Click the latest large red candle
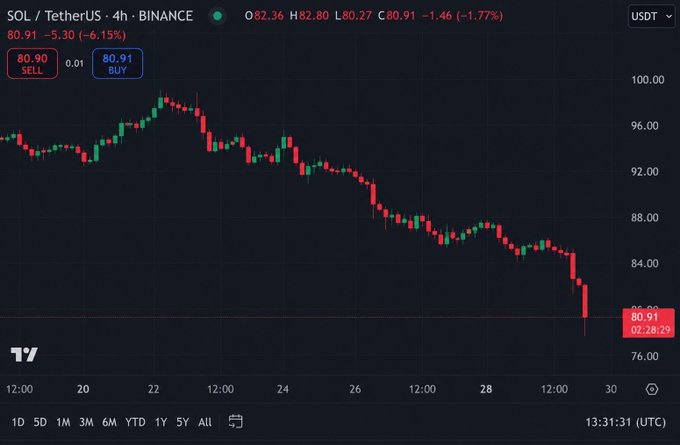This screenshot has width=680, height=445. pos(585,301)
